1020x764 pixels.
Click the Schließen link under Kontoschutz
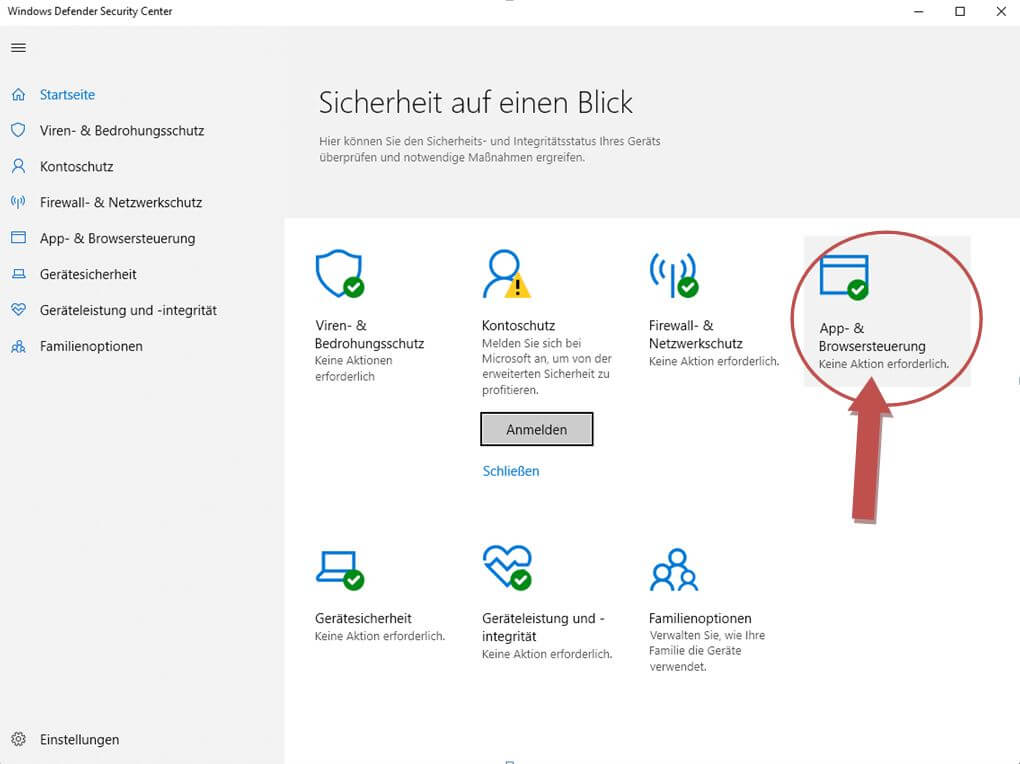[510, 471]
